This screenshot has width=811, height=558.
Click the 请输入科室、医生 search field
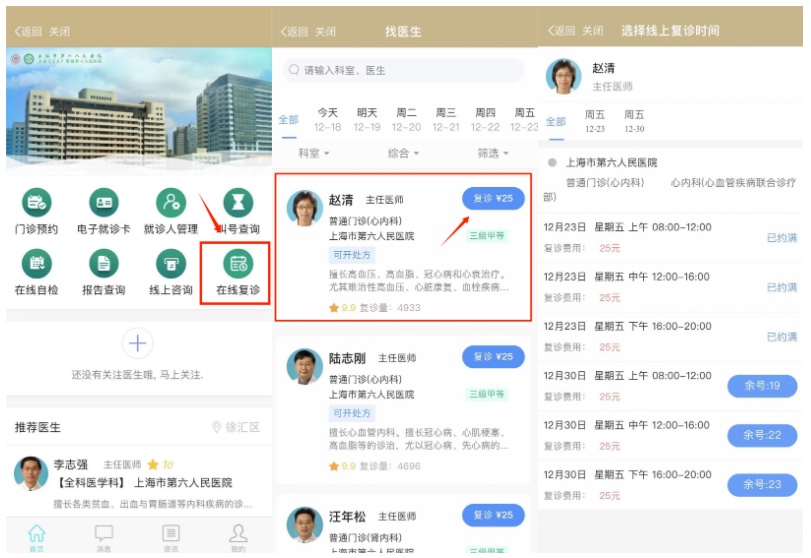[404, 70]
